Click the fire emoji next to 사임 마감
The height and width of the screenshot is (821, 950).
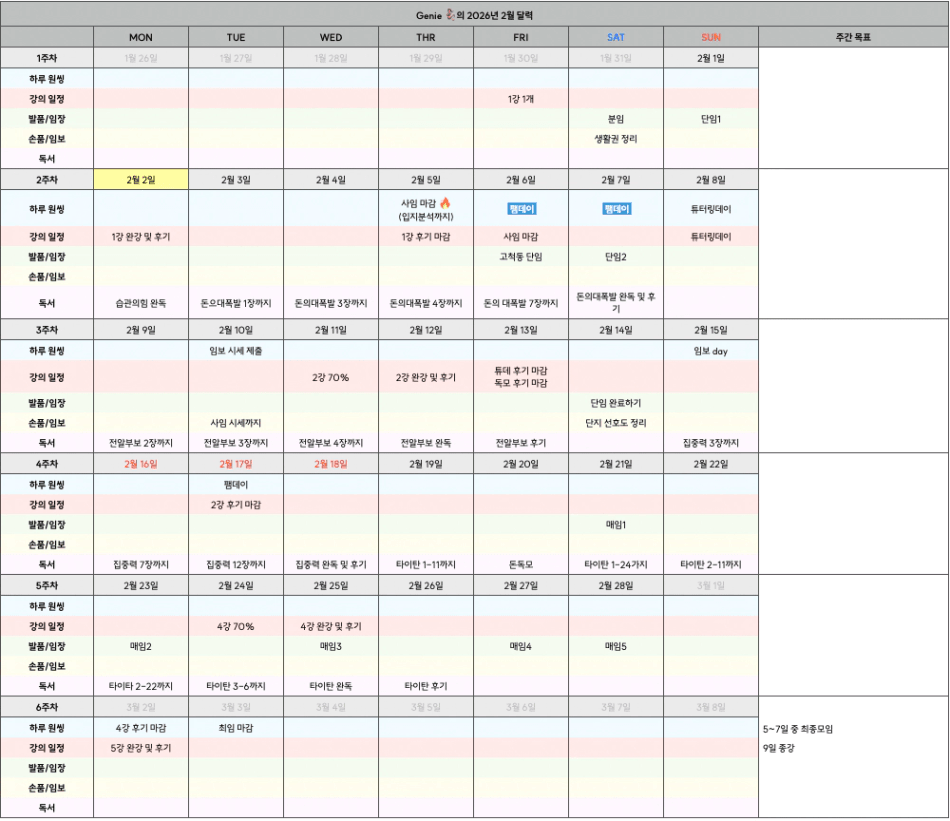pos(445,203)
